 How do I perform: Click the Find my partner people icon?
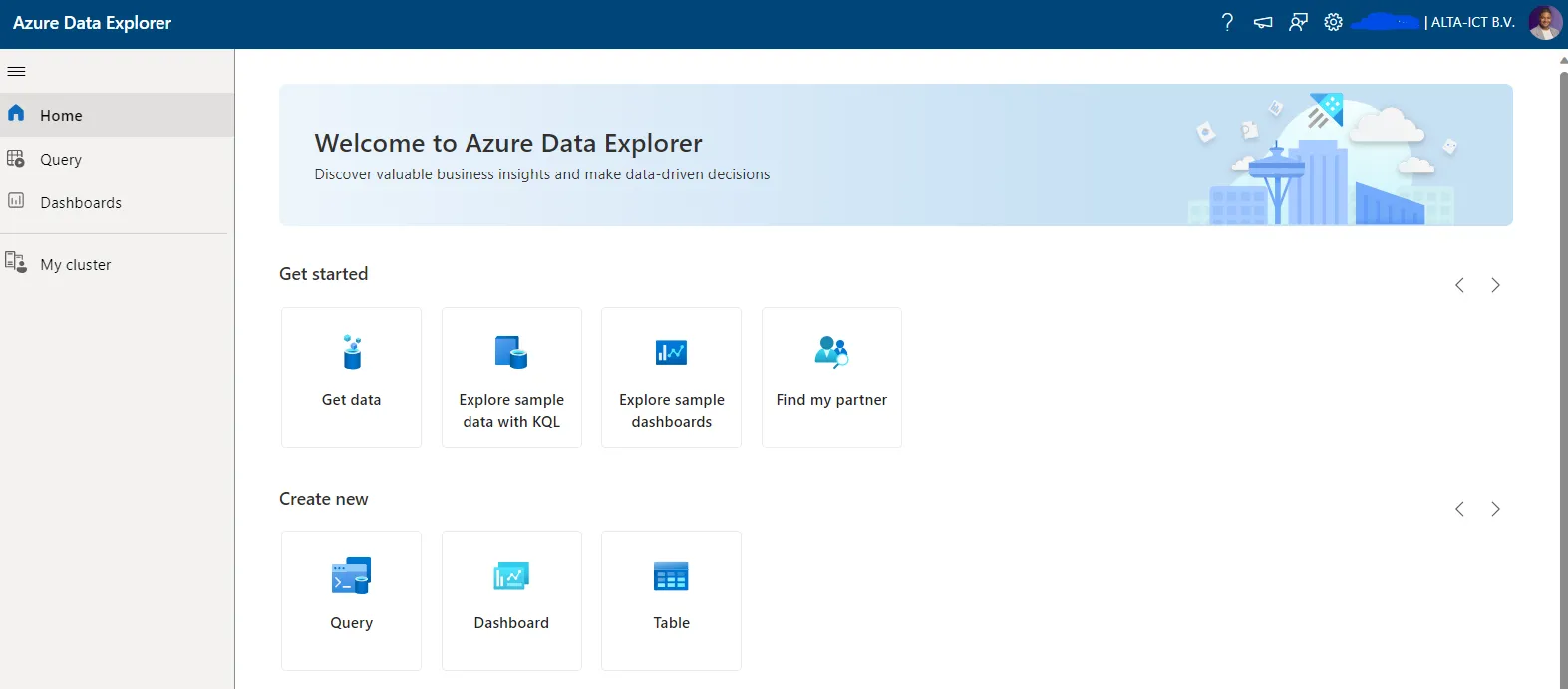[831, 352]
